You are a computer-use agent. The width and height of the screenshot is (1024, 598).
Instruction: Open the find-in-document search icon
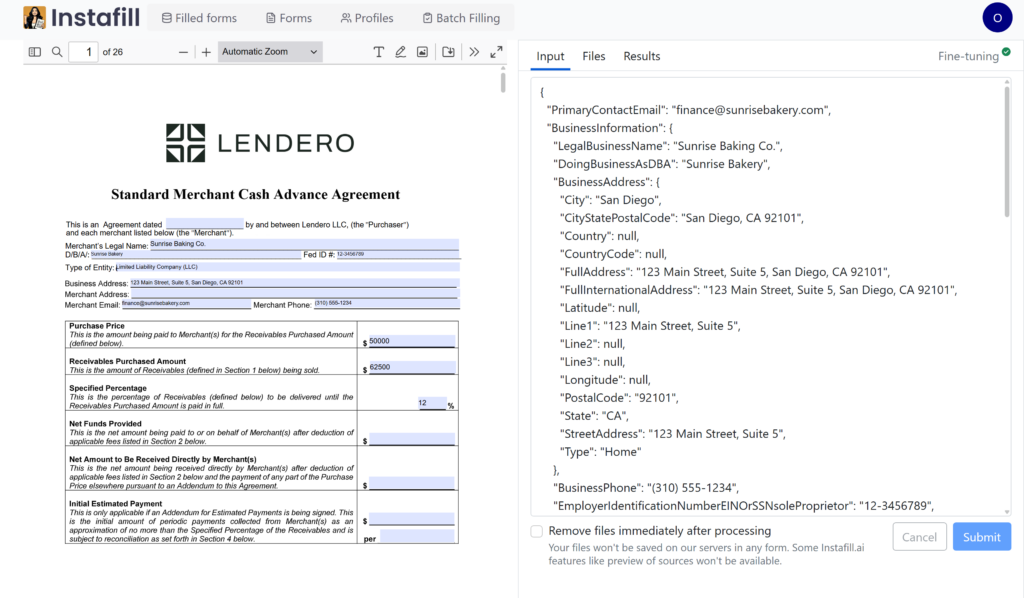tap(57, 52)
